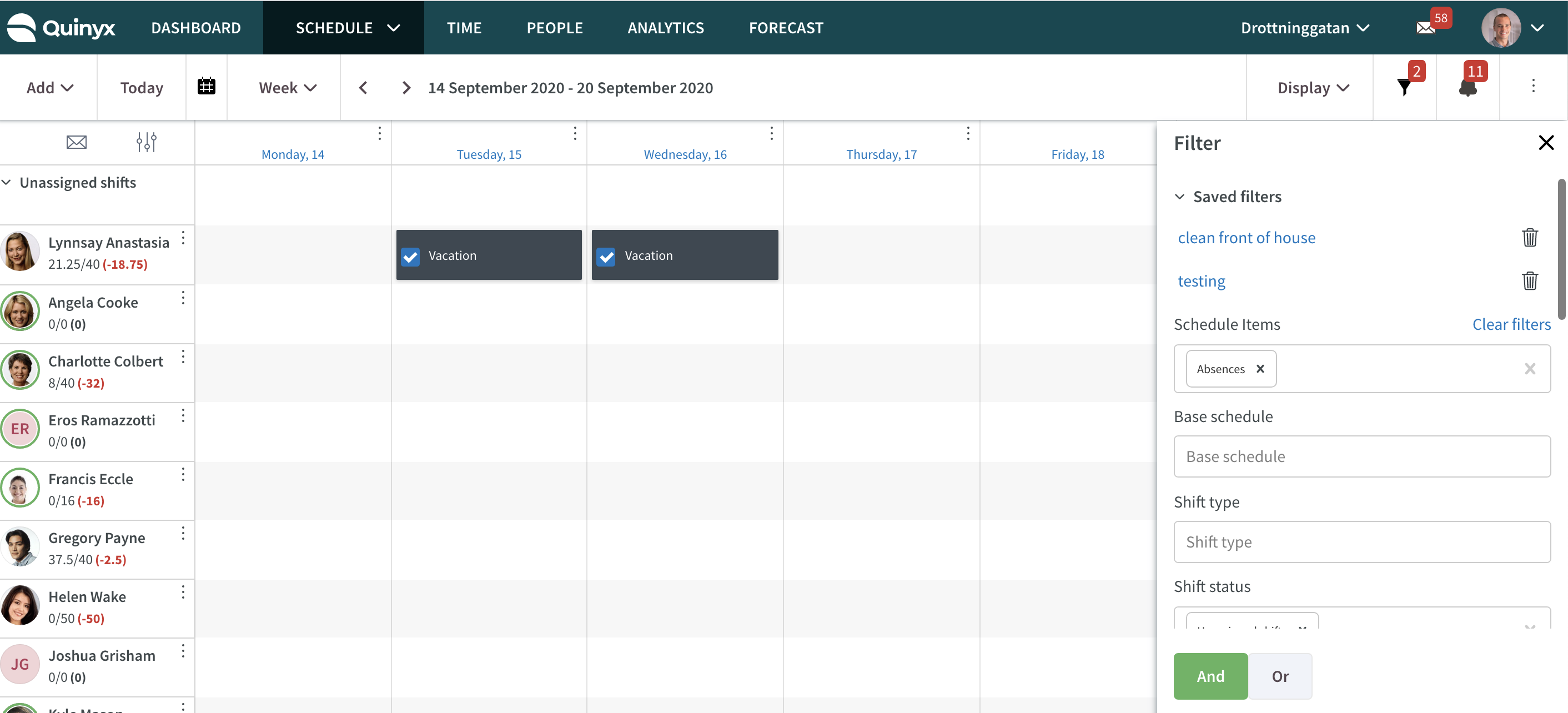Click Gregory Payne's hours 37.5/40 (-2.5)

87,559
